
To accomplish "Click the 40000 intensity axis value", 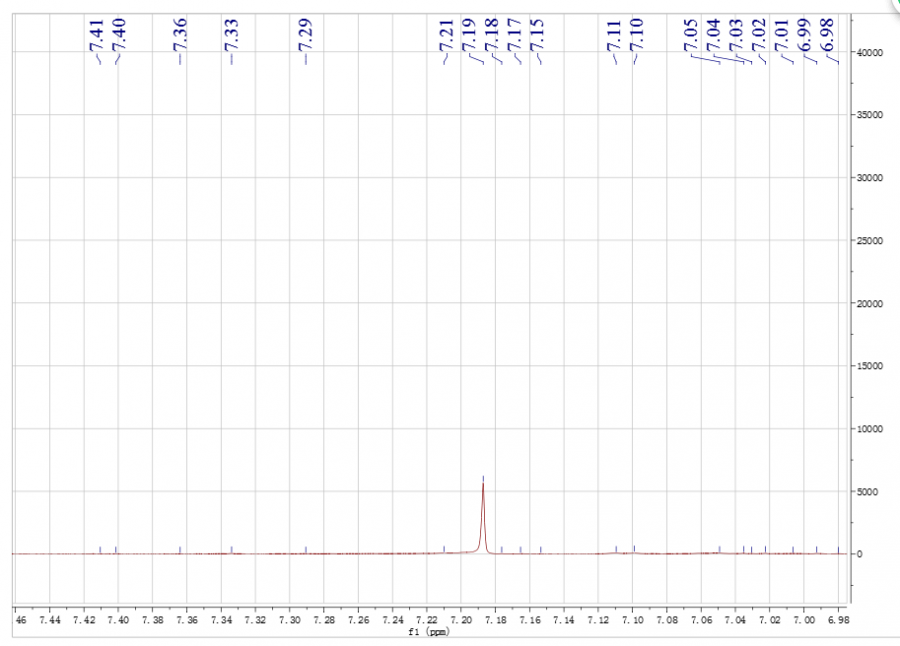I will (x=870, y=53).
